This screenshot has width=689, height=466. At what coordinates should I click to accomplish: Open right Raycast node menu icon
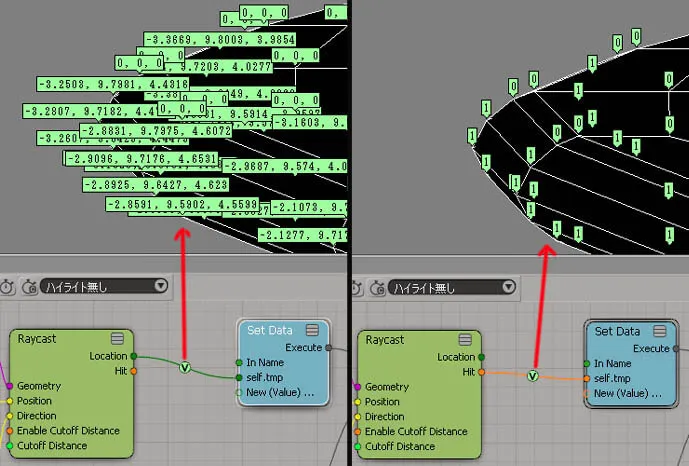tap(465, 340)
